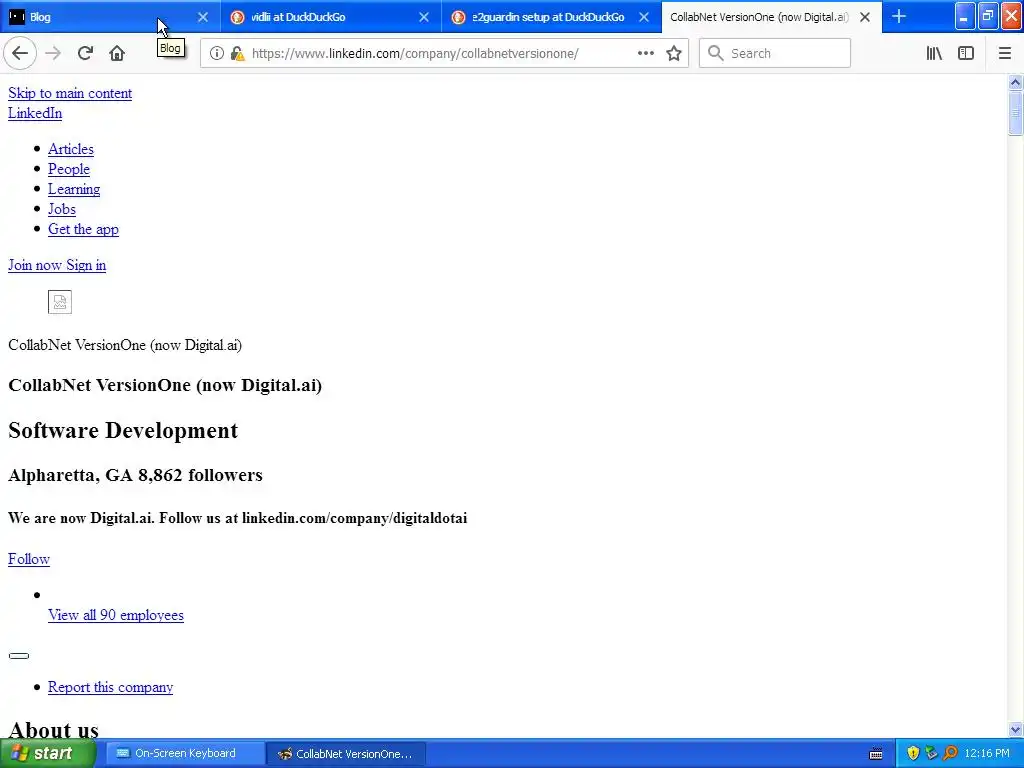Click the keyboard icon in taskbar tray area
This screenshot has width=1024, height=768.
coord(876,754)
